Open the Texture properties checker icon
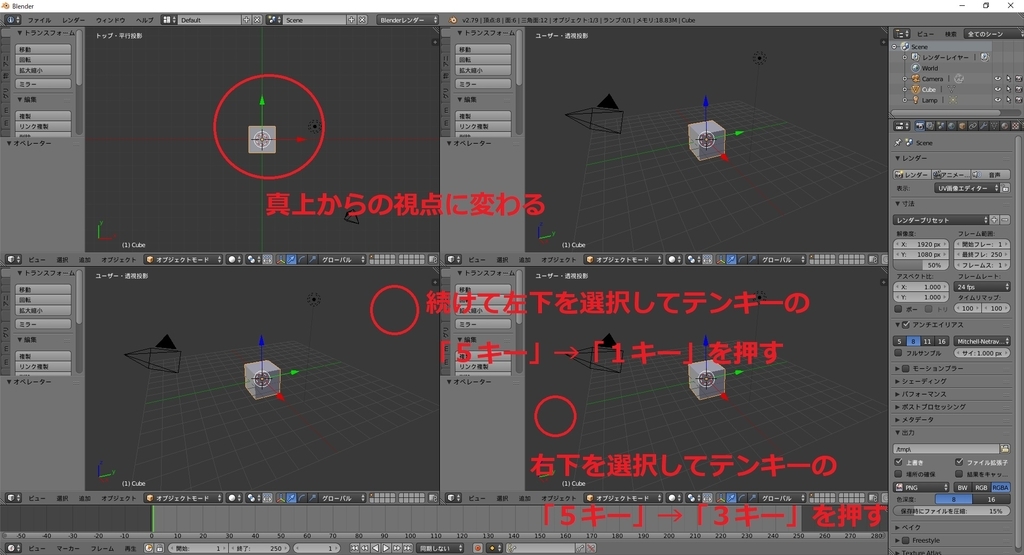 coord(1015,126)
